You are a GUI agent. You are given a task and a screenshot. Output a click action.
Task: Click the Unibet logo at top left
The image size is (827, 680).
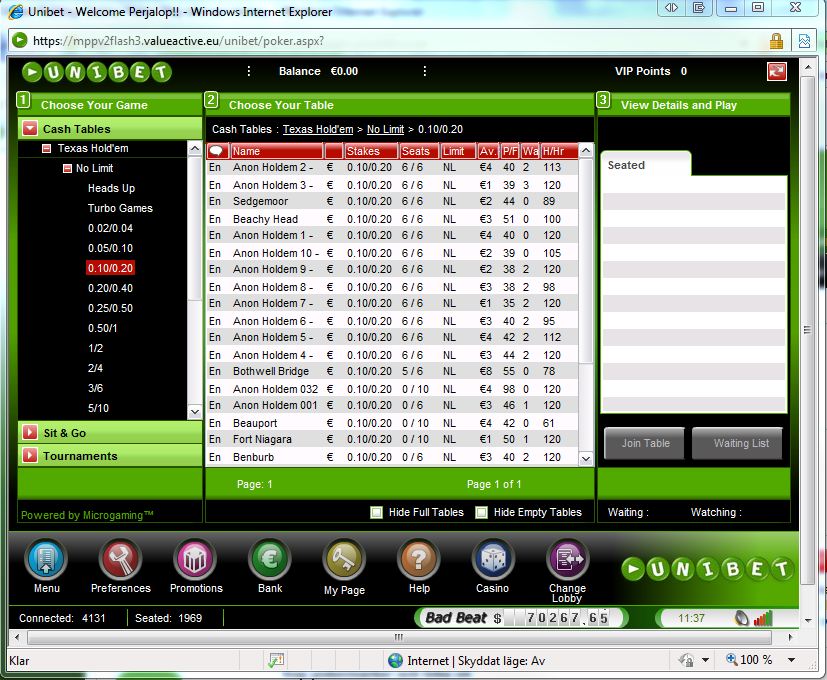pos(97,72)
